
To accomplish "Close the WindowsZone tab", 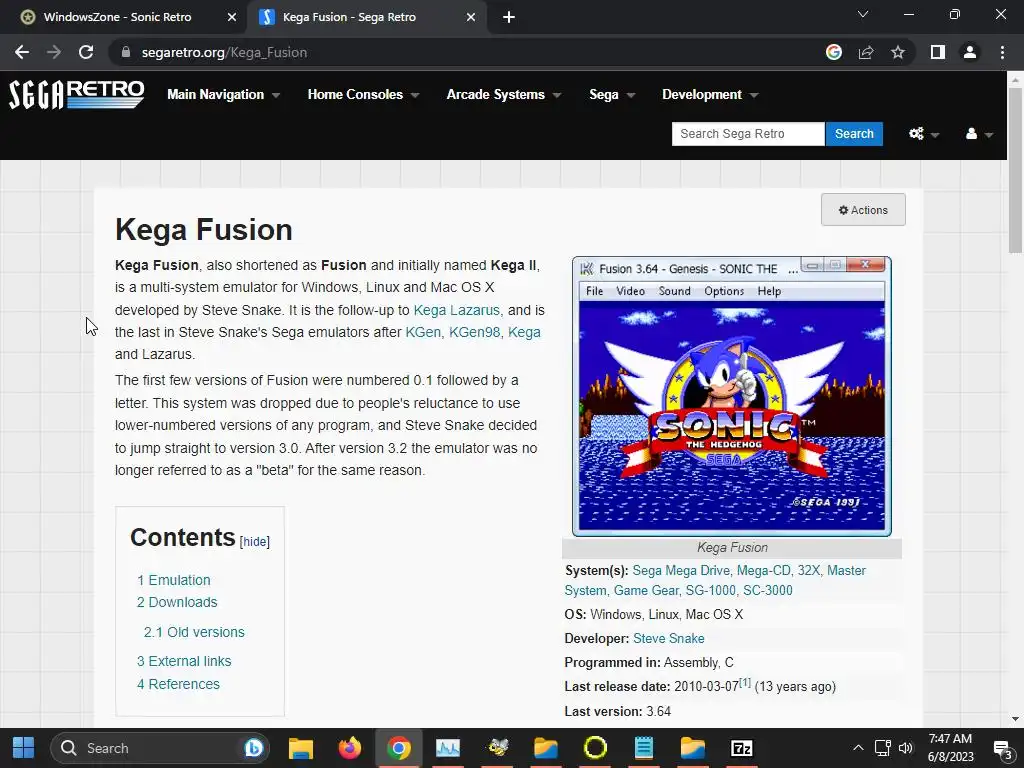I will [231, 17].
